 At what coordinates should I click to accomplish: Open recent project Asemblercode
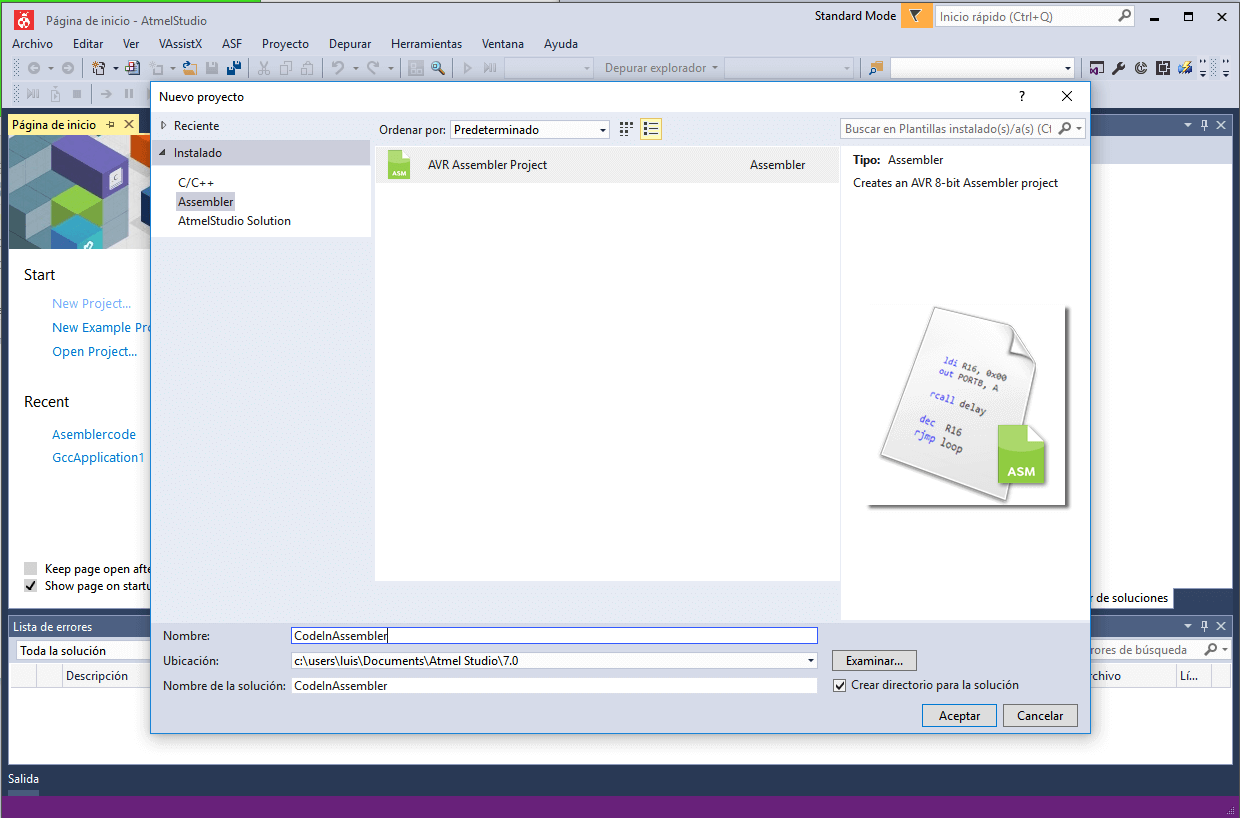(94, 435)
